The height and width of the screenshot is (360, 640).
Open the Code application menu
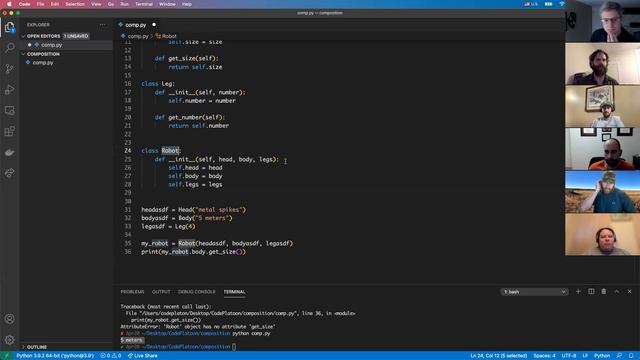[x=24, y=4]
